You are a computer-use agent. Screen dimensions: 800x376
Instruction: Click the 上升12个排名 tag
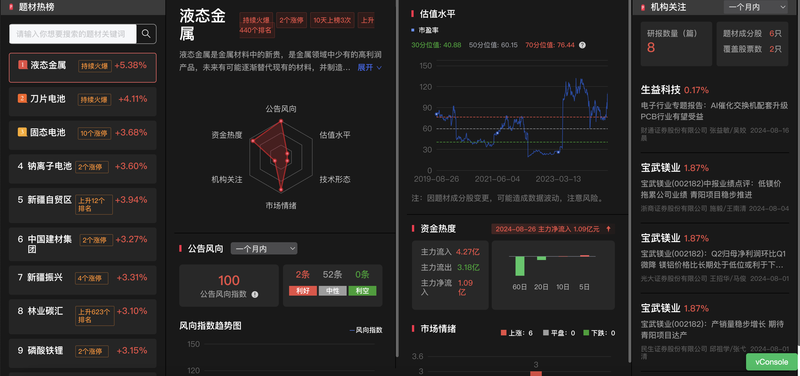tap(94, 205)
